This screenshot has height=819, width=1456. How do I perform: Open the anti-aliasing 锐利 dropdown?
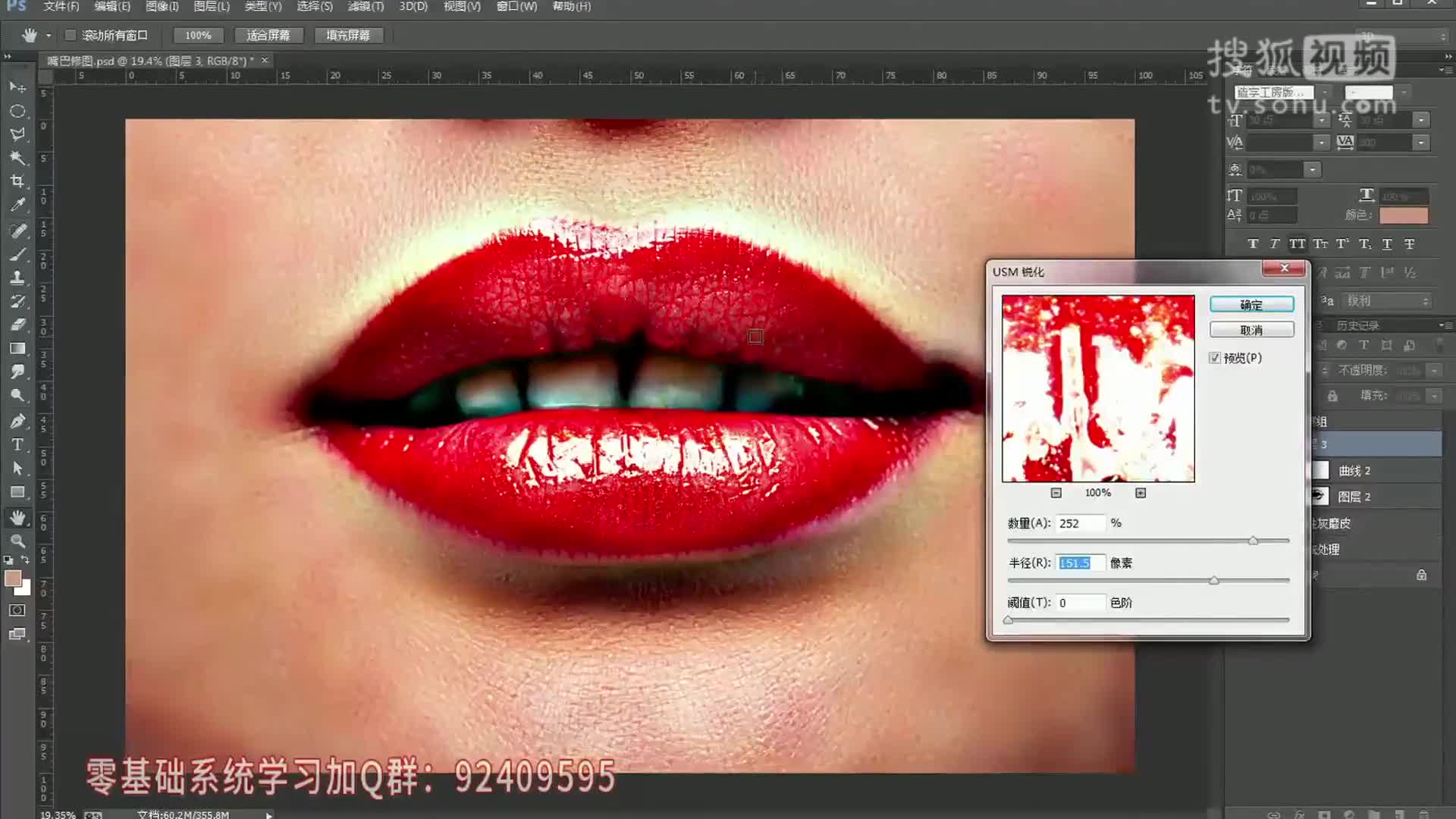1388,301
